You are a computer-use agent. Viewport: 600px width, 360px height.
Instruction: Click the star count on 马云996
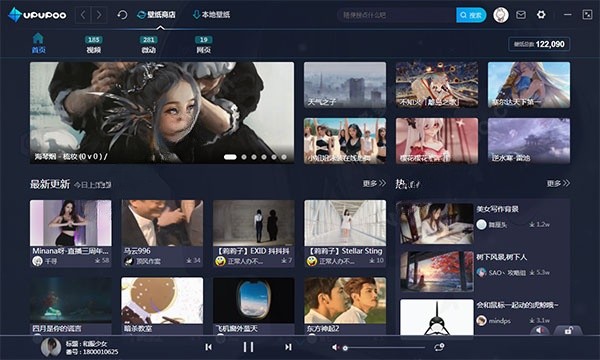pyautogui.click(x=193, y=261)
